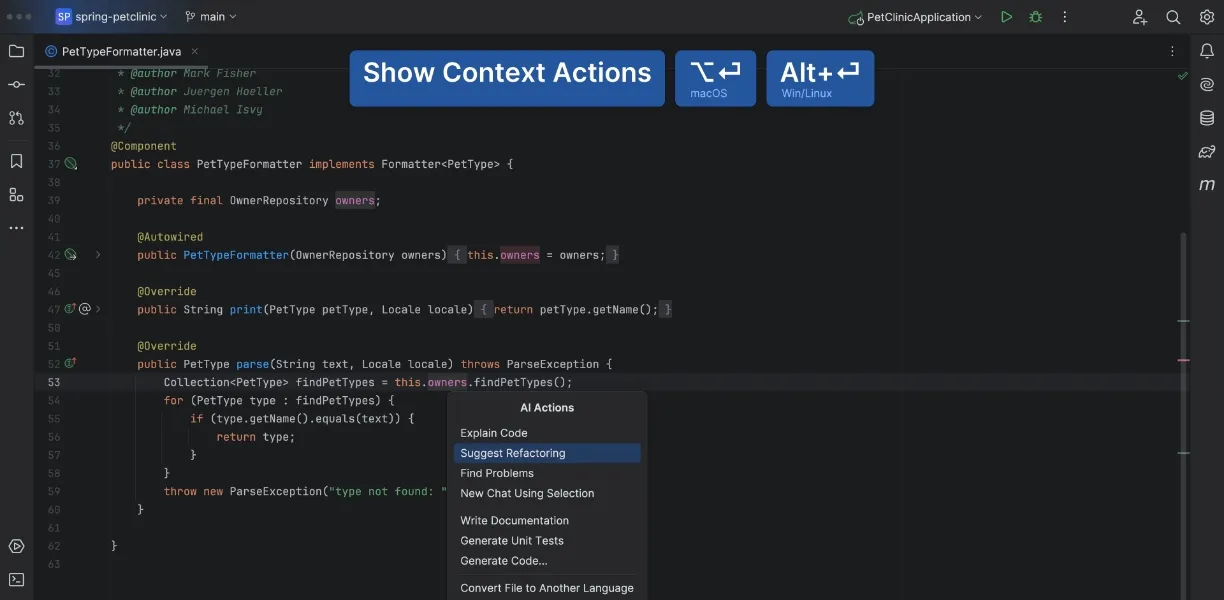Click the 'return type;' statement
The image size is (1224, 600).
click(x=256, y=437)
